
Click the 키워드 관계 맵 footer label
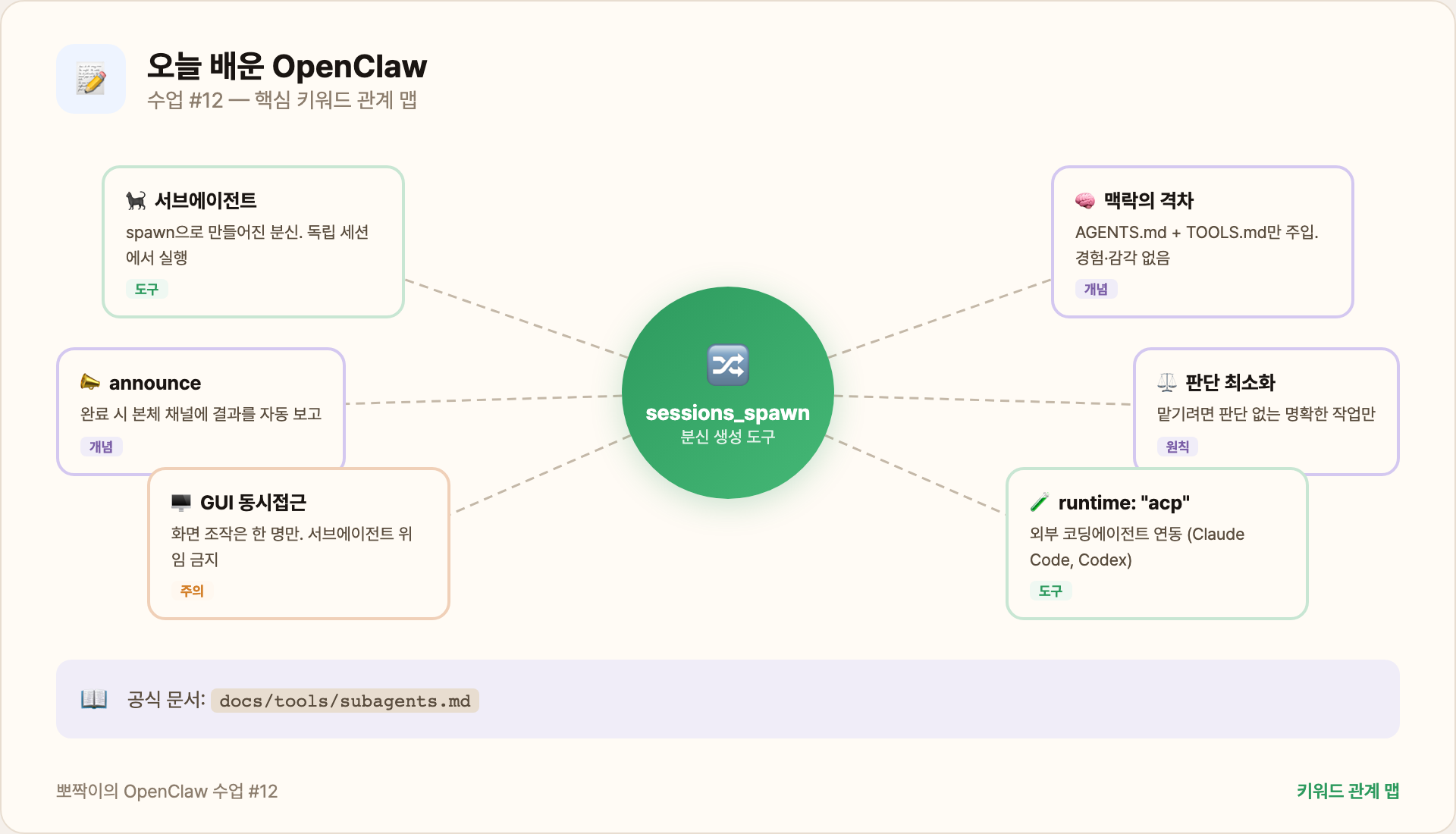1348,791
